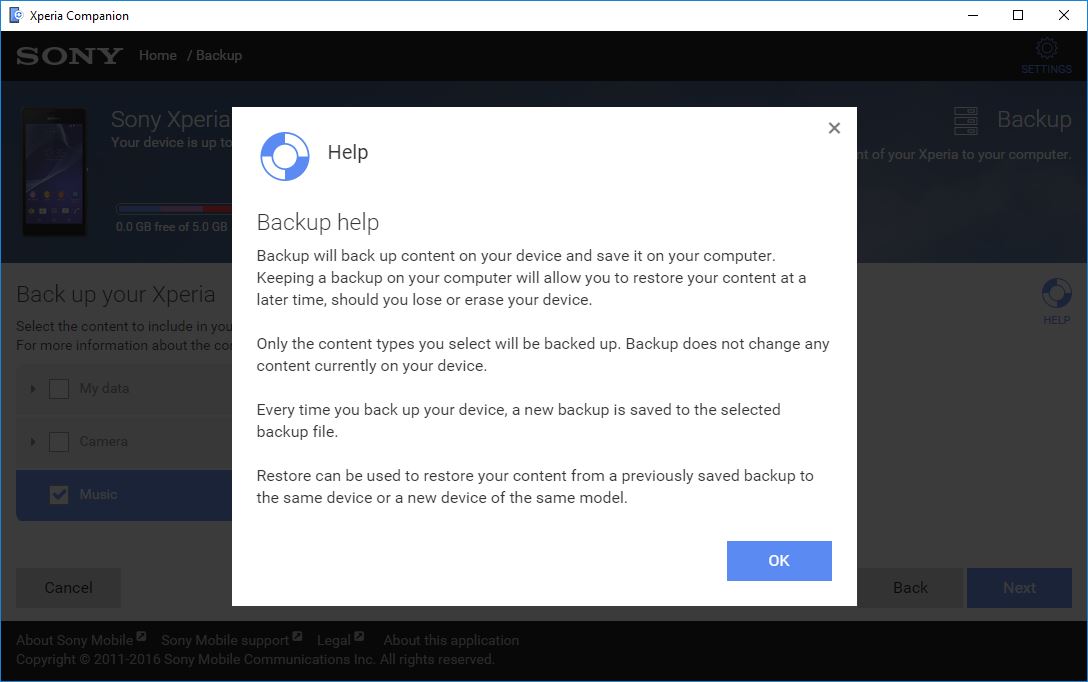Uncheck the Music checkbox

pos(59,495)
